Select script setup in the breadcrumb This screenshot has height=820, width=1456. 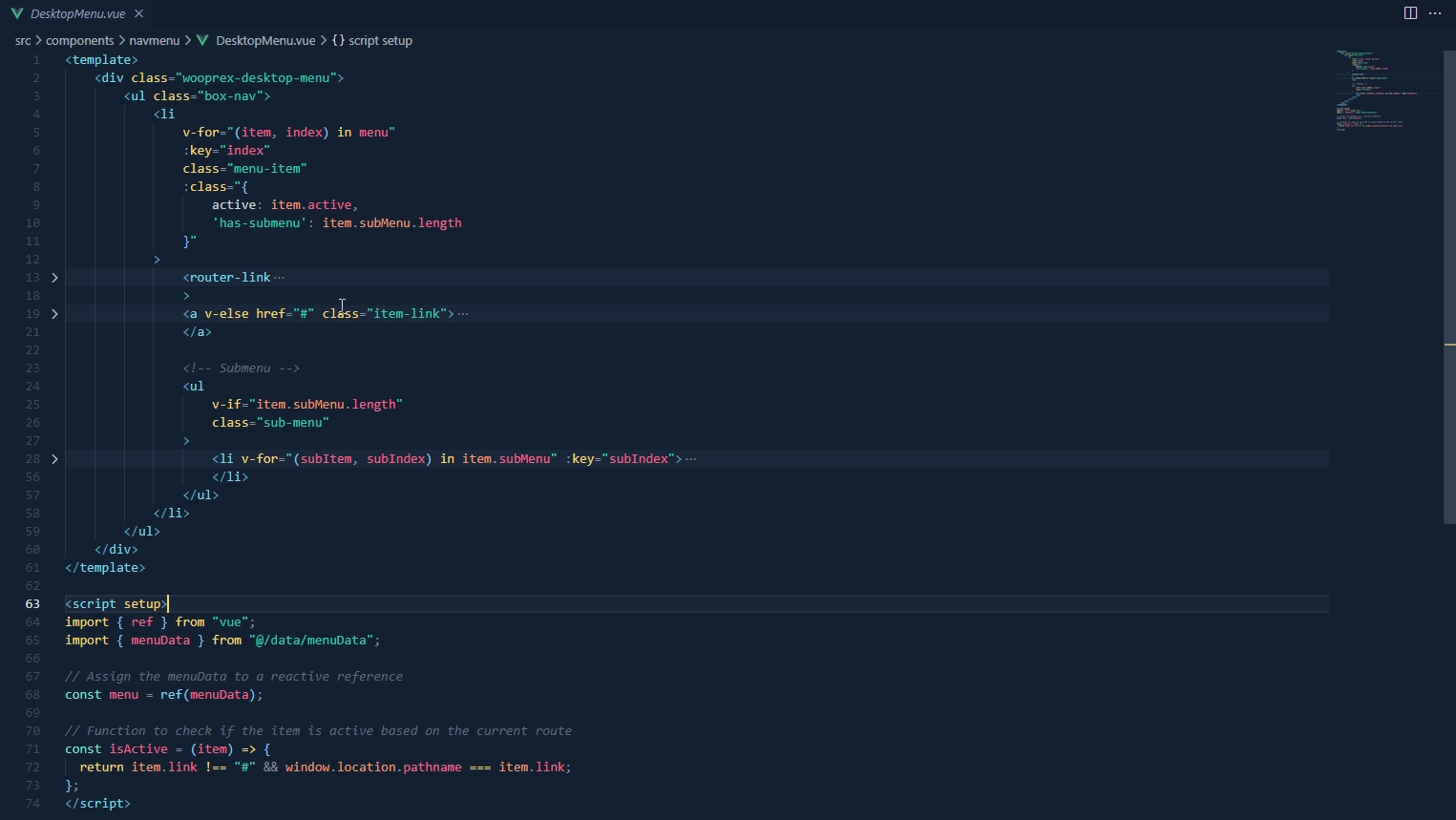click(x=380, y=41)
